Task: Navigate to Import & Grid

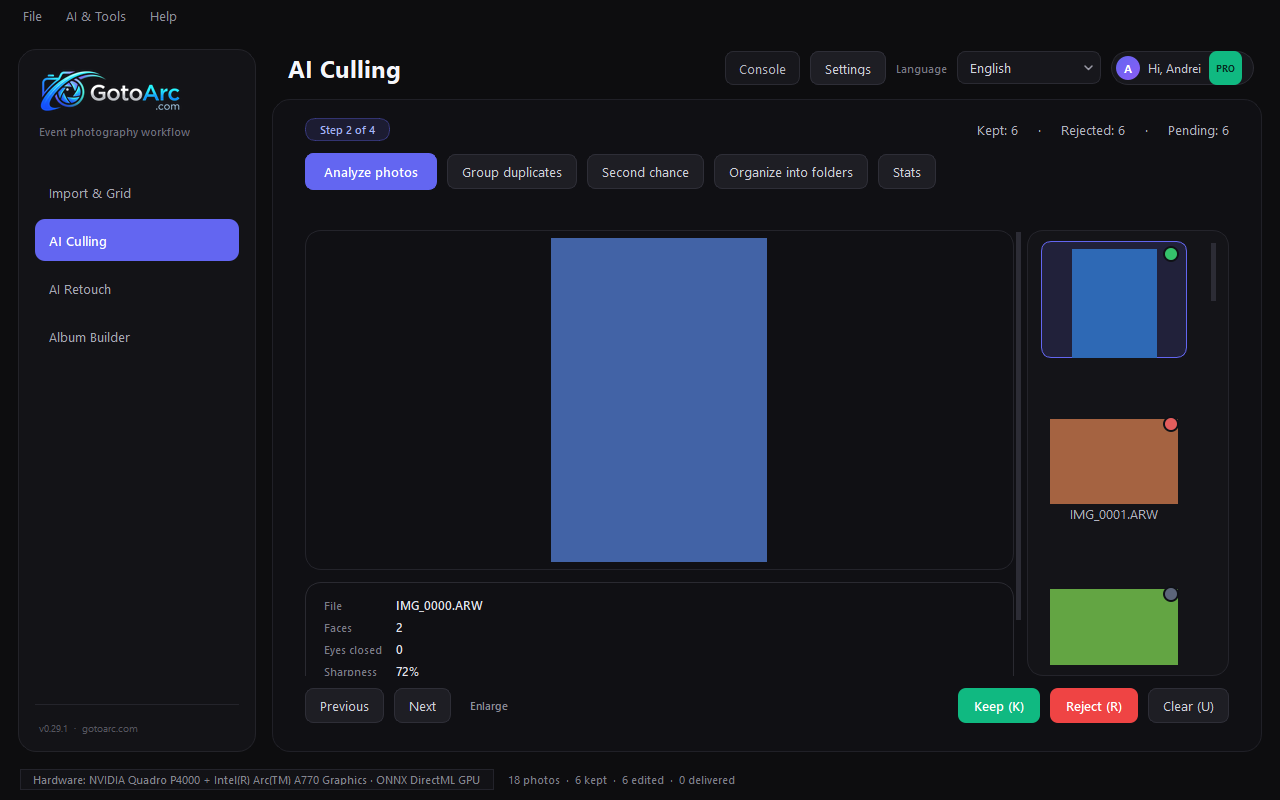Action: point(137,193)
